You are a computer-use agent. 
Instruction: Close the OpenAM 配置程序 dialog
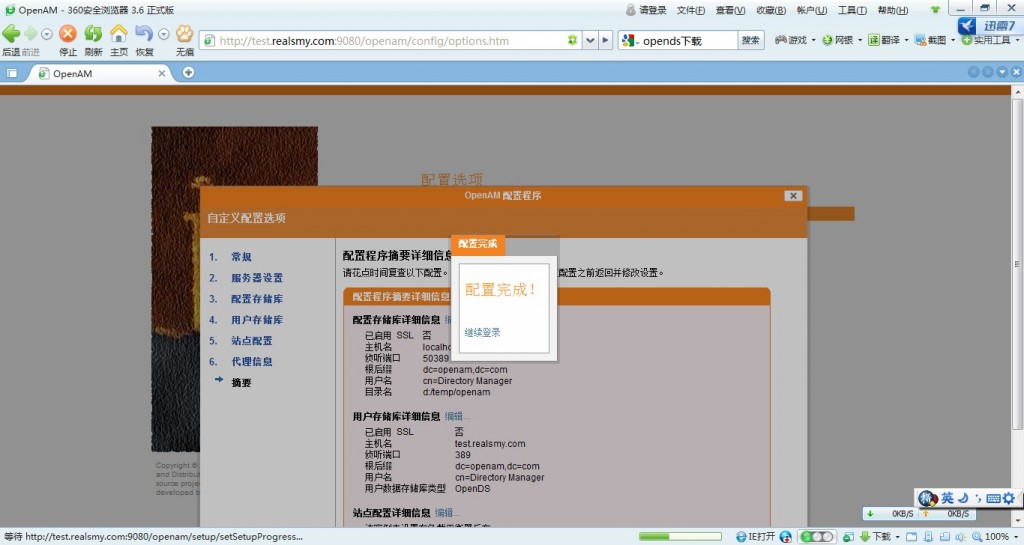pos(793,196)
